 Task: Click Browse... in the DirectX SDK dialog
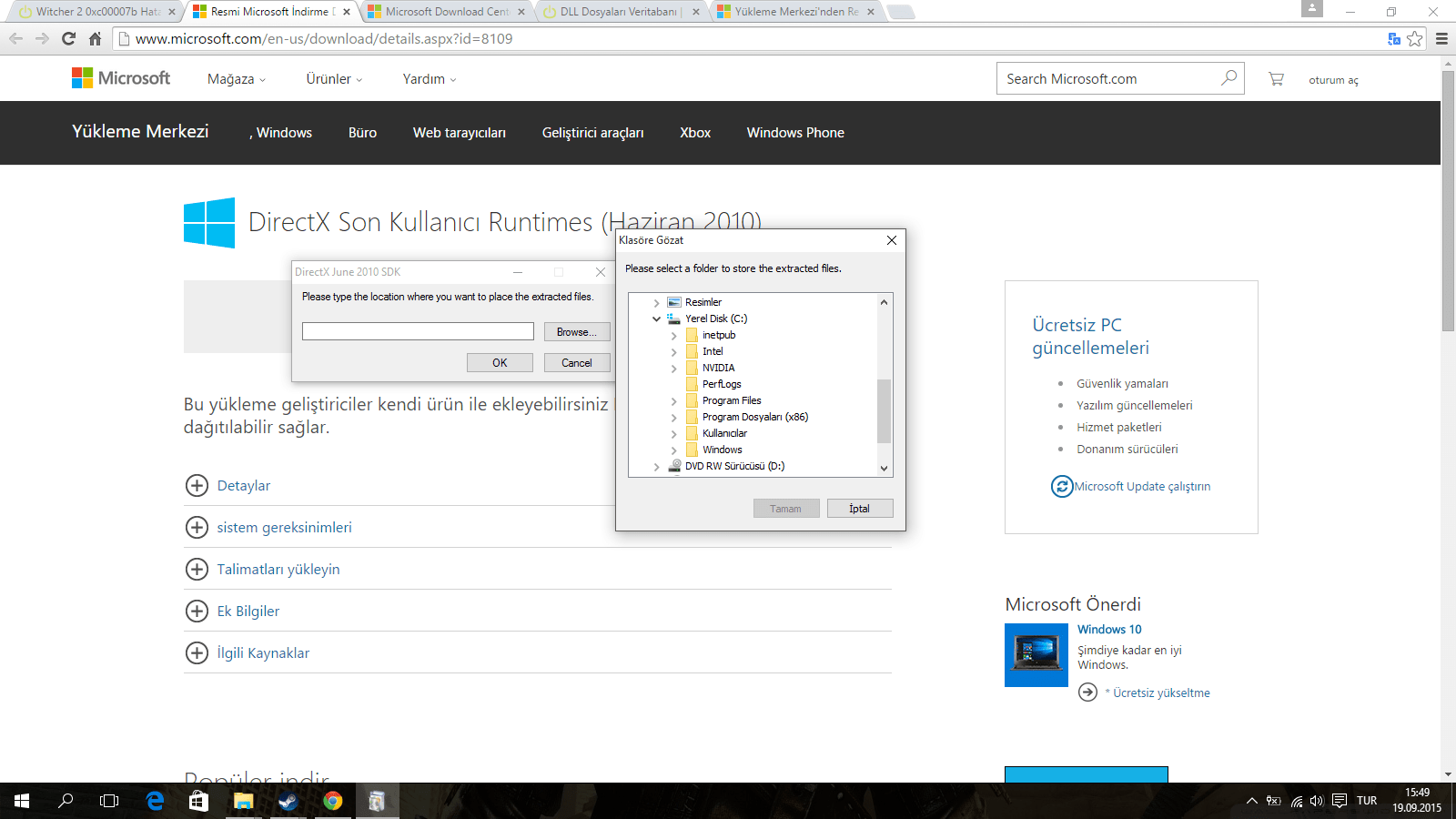click(x=577, y=332)
